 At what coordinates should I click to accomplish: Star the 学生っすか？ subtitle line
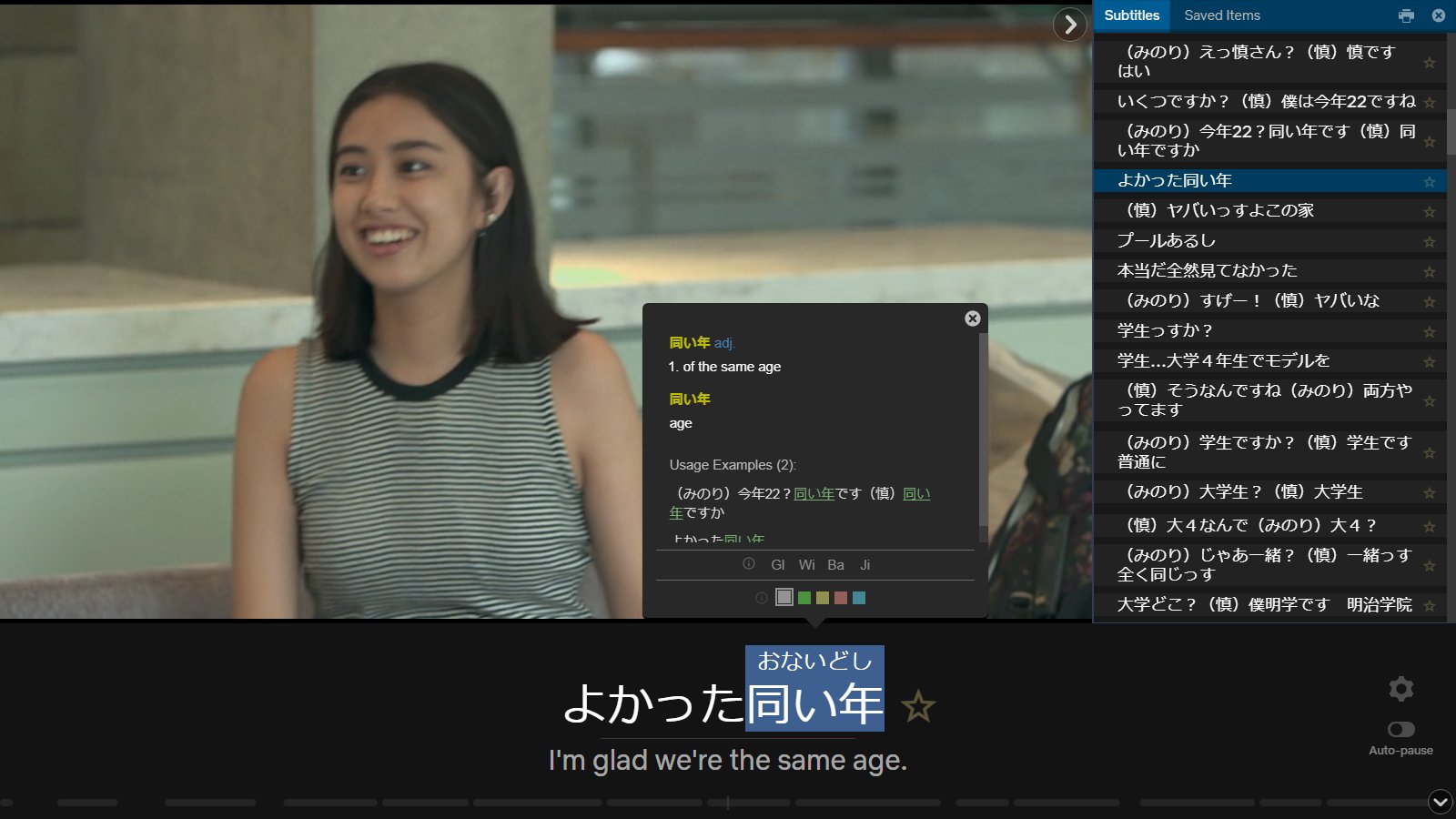(1430, 332)
